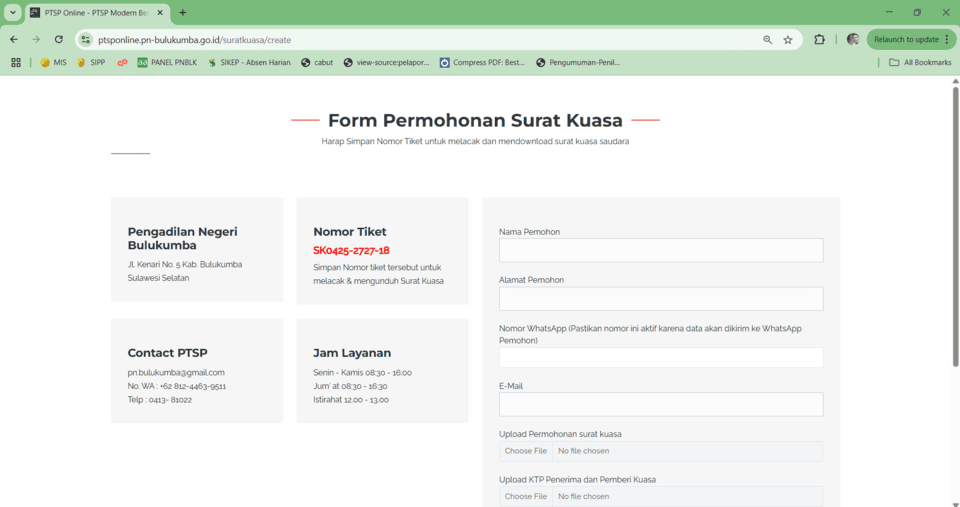Open the SIPP bookmark
This screenshot has width=960, height=507.
(x=91, y=62)
